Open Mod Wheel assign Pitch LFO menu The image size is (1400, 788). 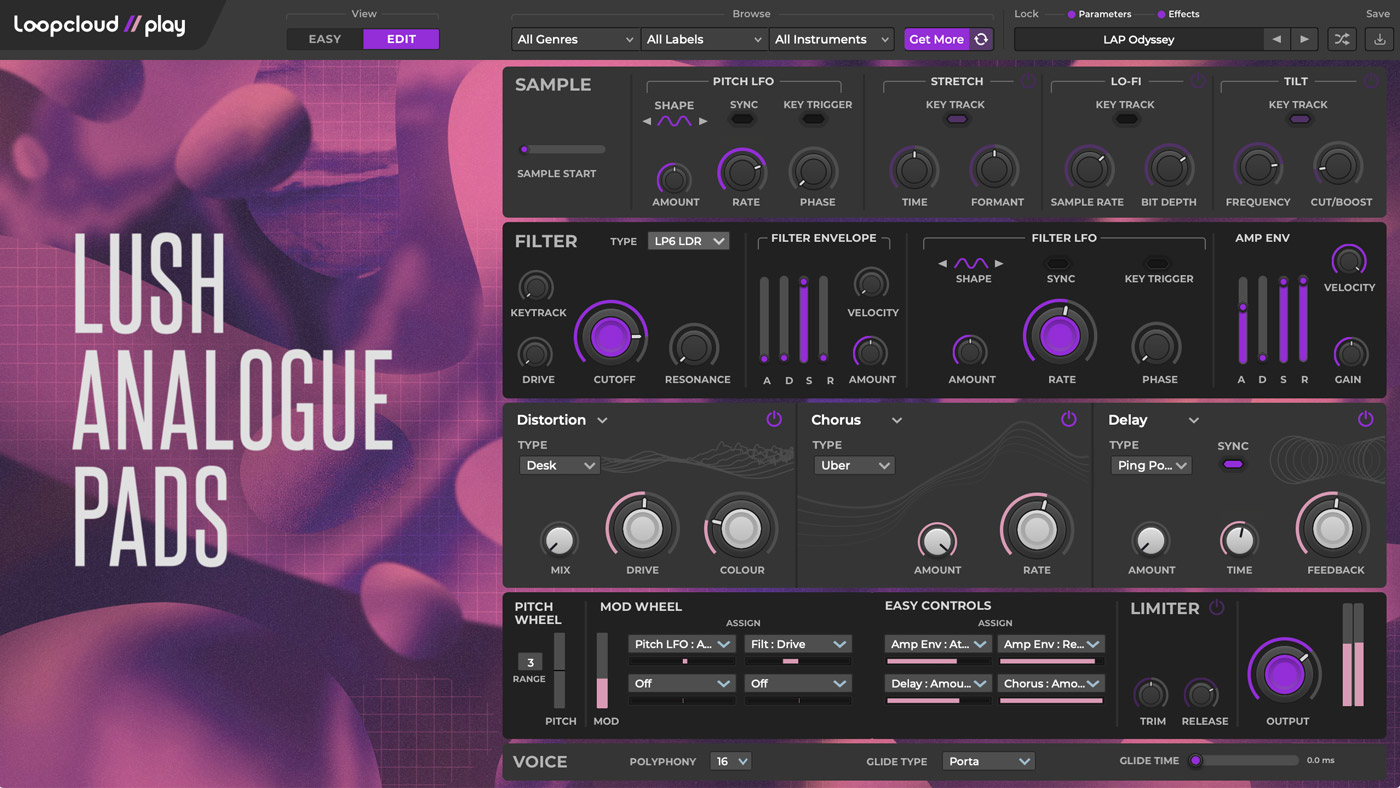click(x=682, y=644)
